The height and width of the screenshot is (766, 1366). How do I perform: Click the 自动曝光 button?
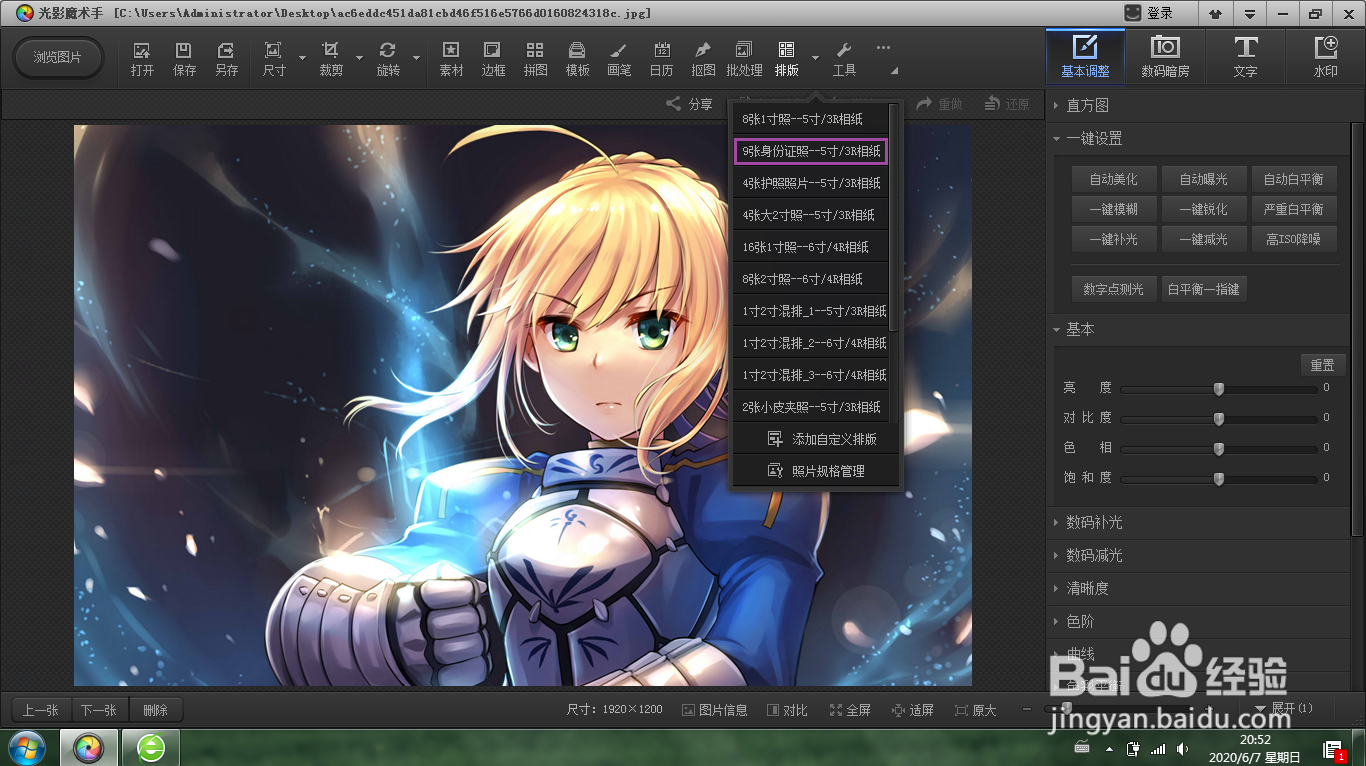pyautogui.click(x=1203, y=179)
